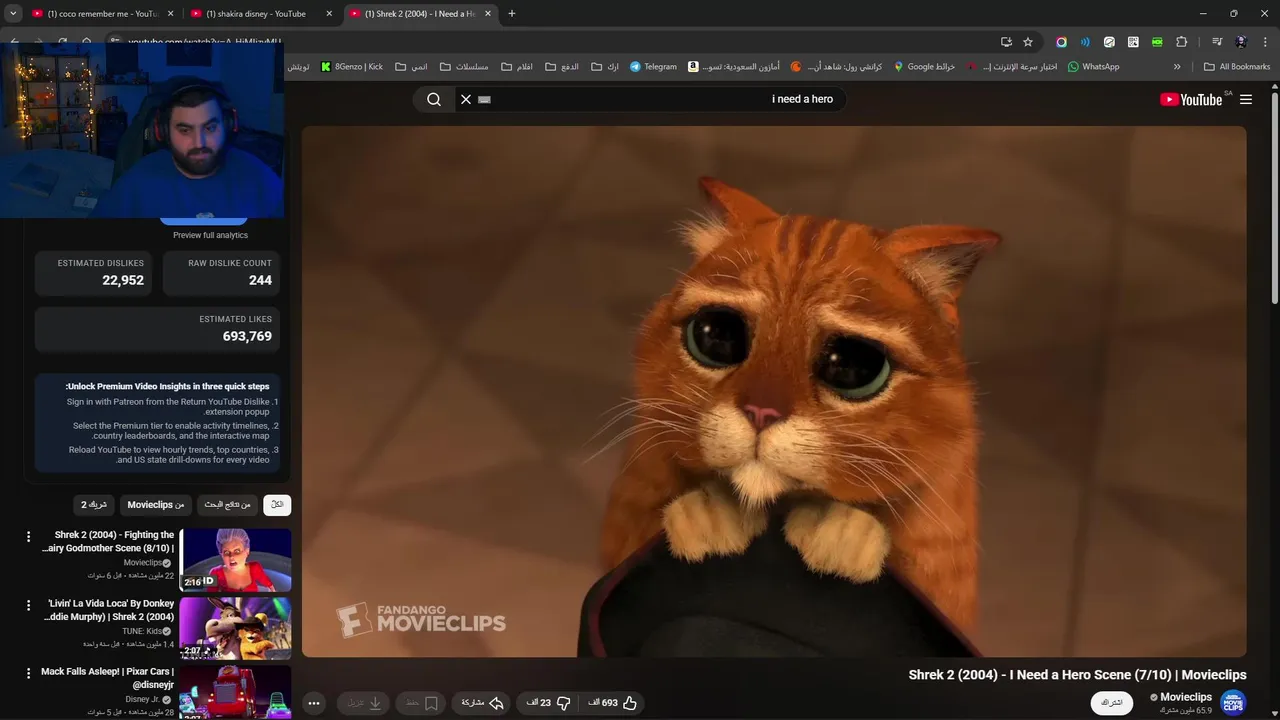This screenshot has width=1280, height=720.
Task: Click Preview full analytics link
Action: (210, 235)
